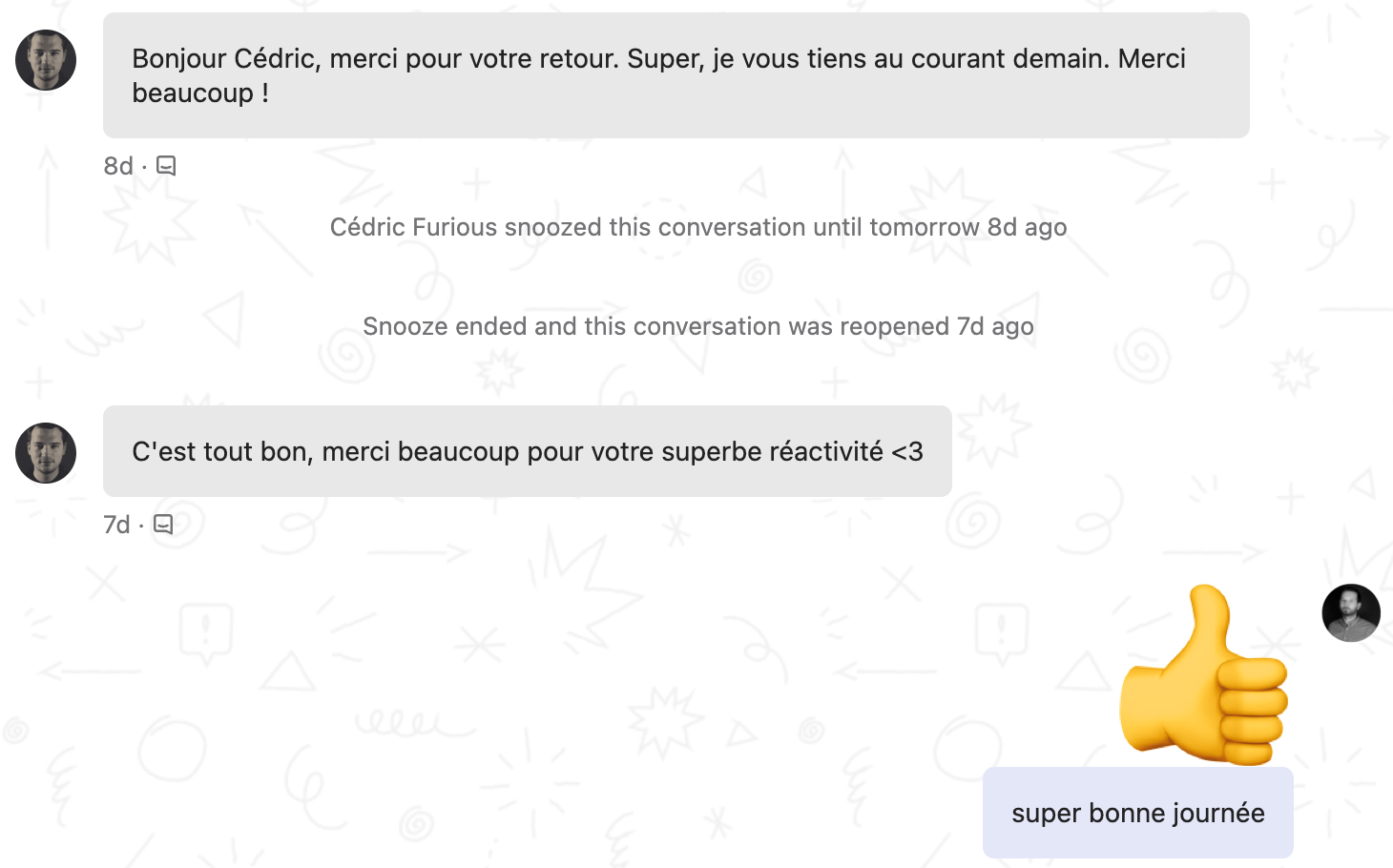The height and width of the screenshot is (868, 1393).
Task: Select the "C'est tout bon" message bubble
Action: (x=527, y=451)
